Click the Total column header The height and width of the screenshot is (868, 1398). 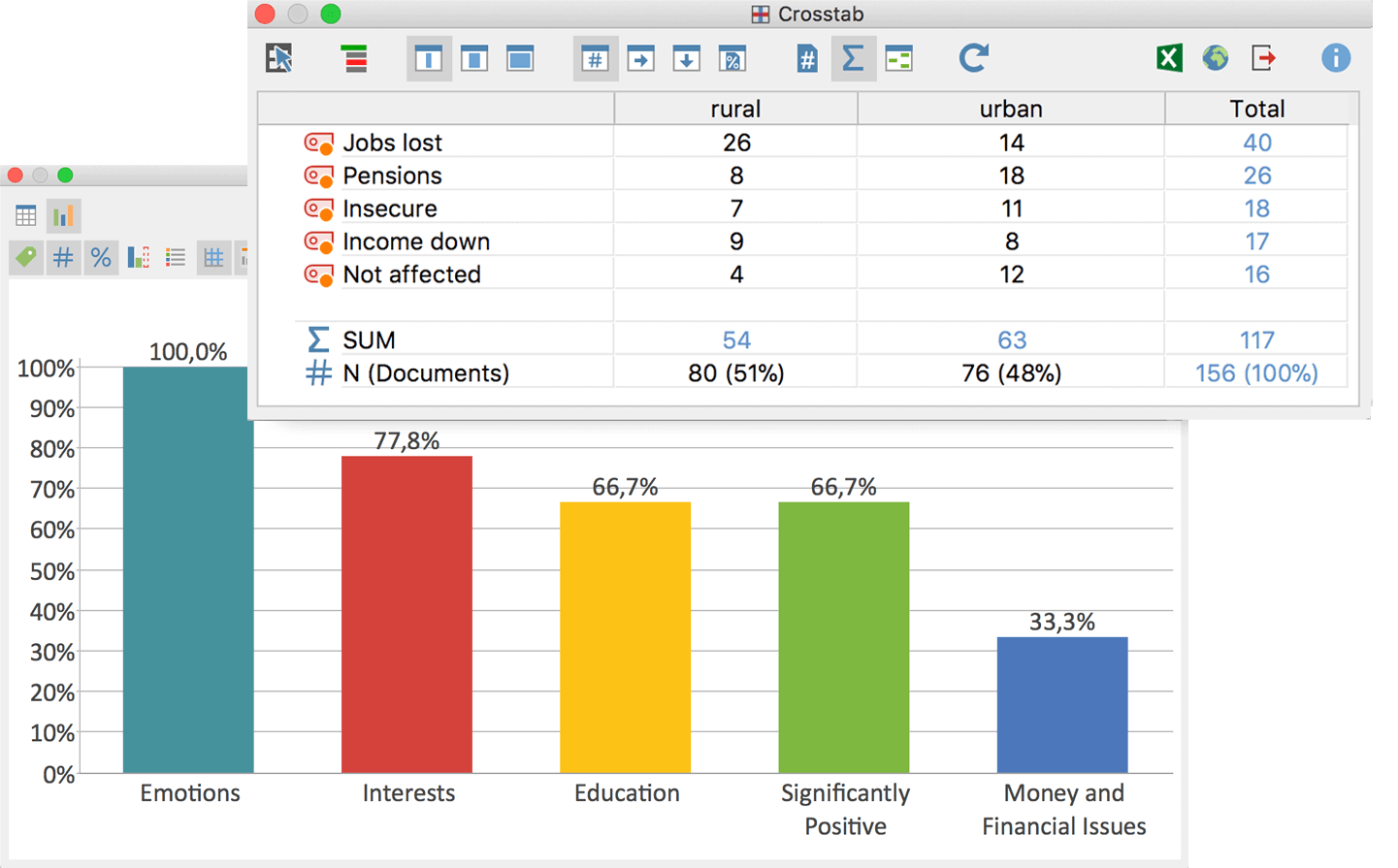pyautogui.click(x=1256, y=109)
